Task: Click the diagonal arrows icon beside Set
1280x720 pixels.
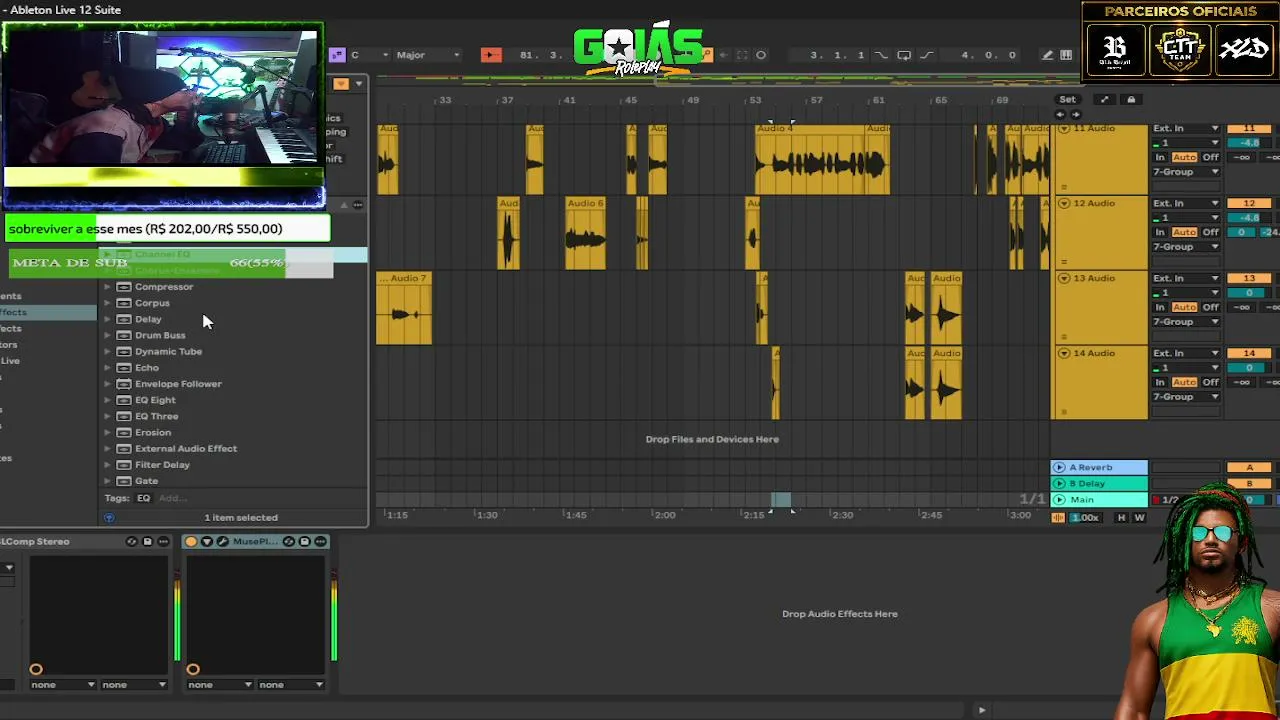Action: 1104,100
